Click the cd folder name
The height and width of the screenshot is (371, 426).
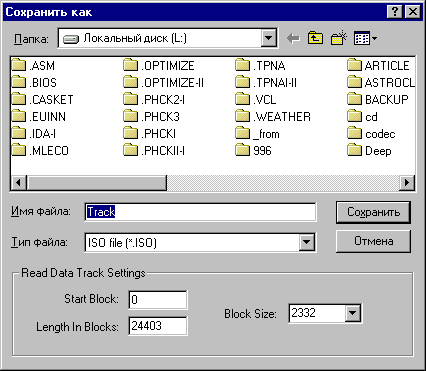coord(371,117)
